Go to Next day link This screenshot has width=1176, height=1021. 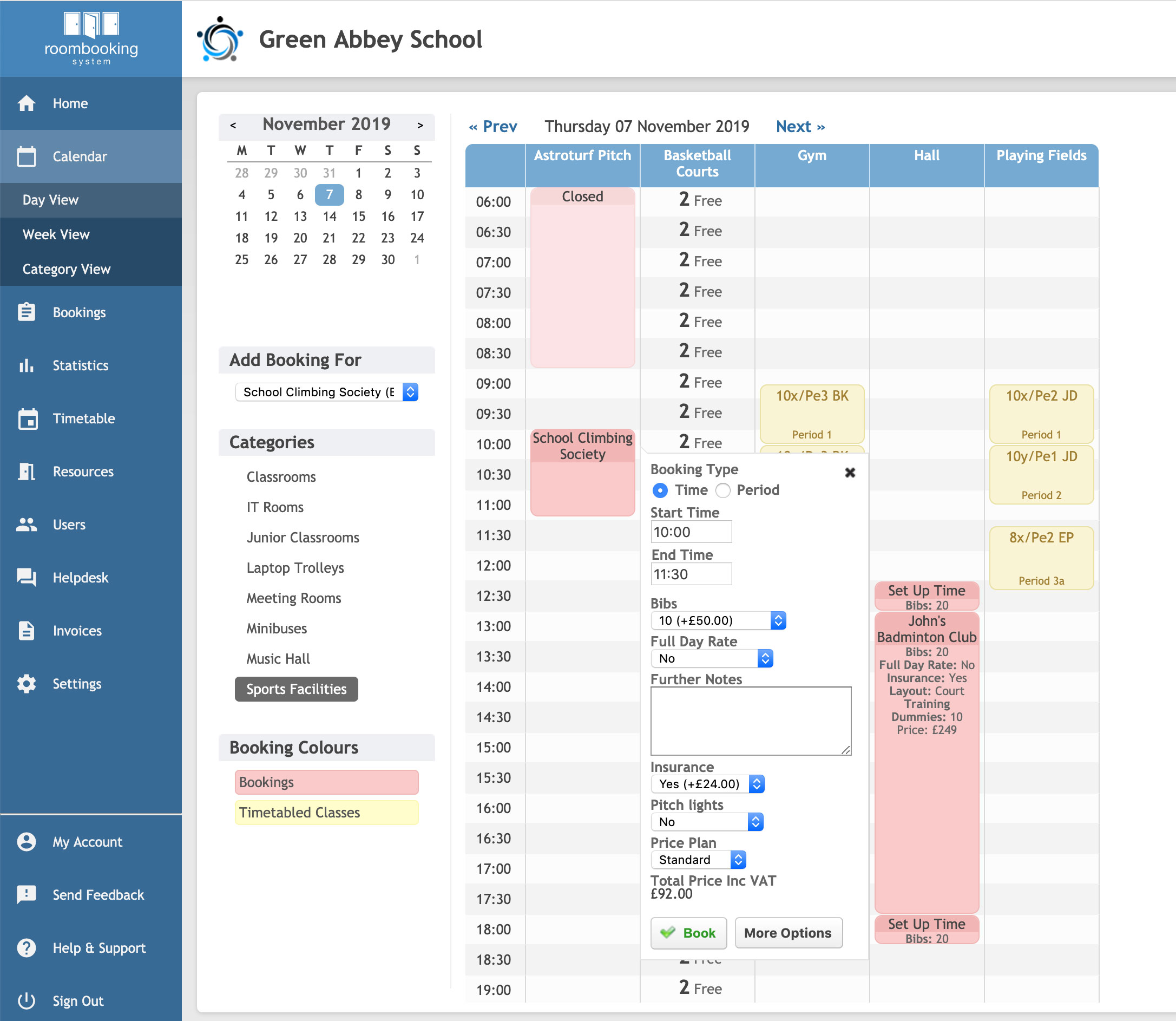[x=799, y=127]
